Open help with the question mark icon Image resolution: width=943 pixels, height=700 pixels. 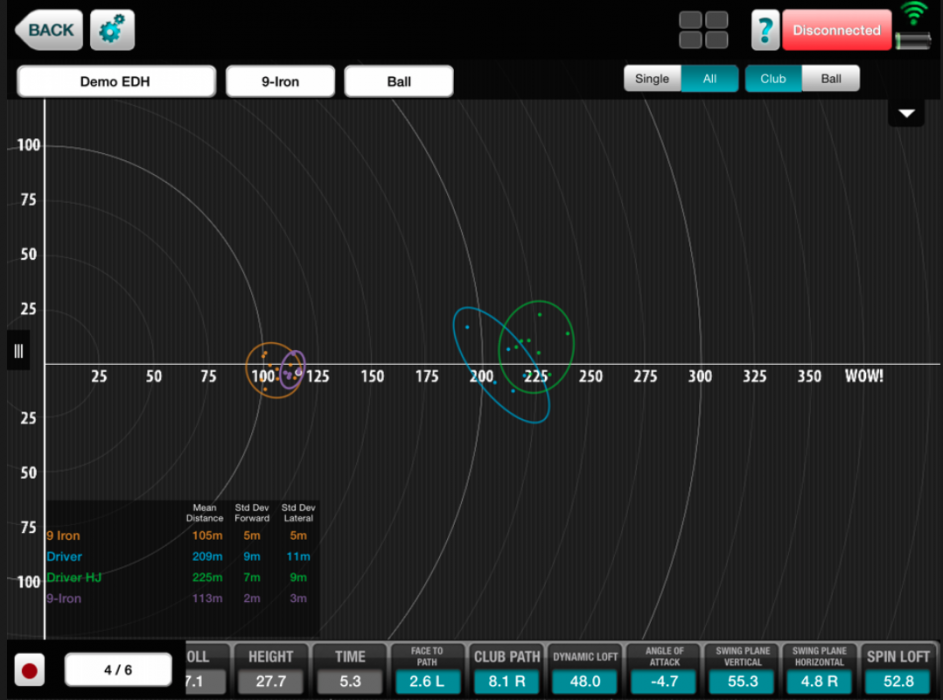point(765,29)
